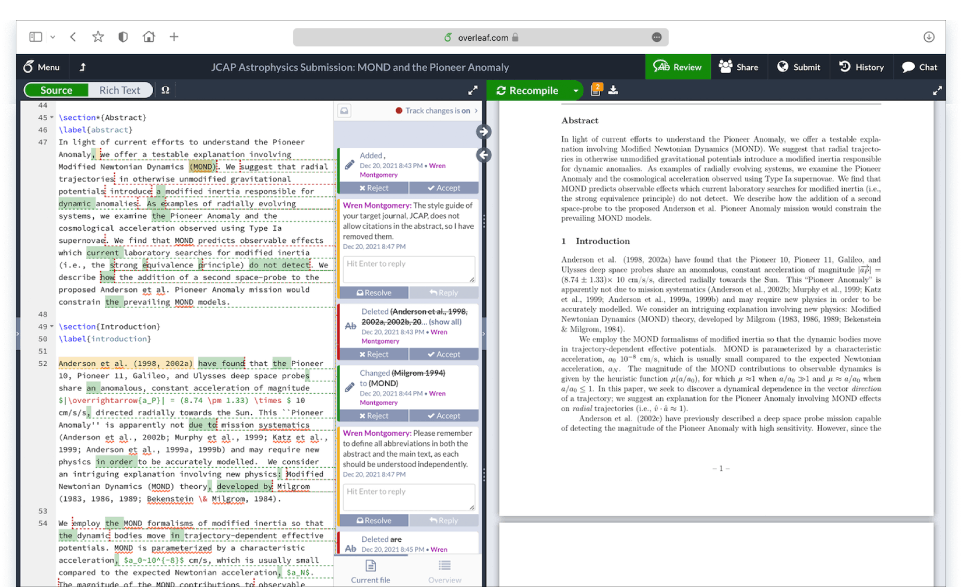Open the Share dialog

[738, 67]
